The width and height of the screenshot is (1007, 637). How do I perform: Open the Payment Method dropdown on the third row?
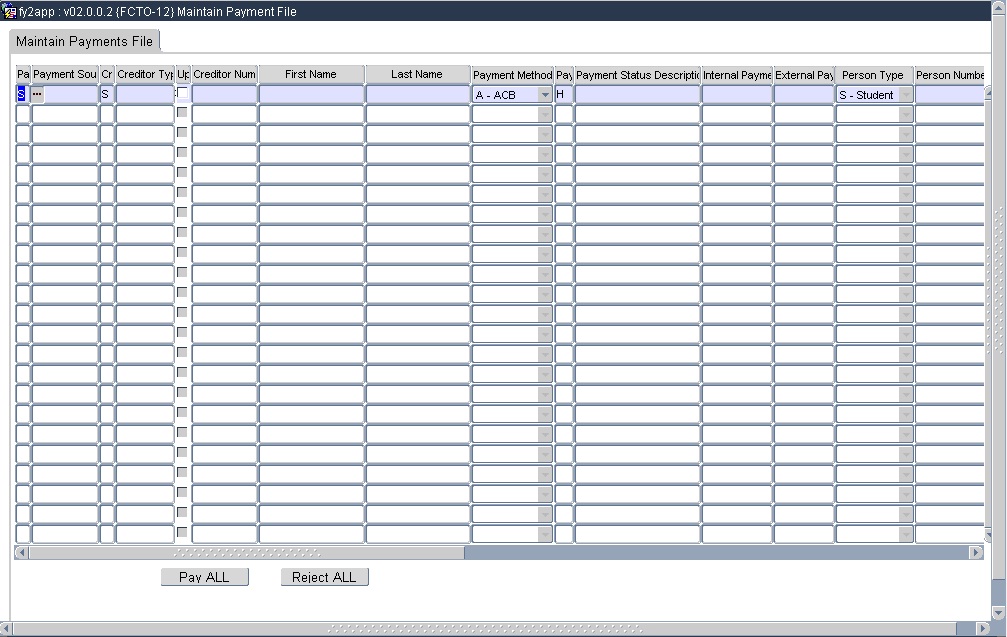pyautogui.click(x=545, y=132)
